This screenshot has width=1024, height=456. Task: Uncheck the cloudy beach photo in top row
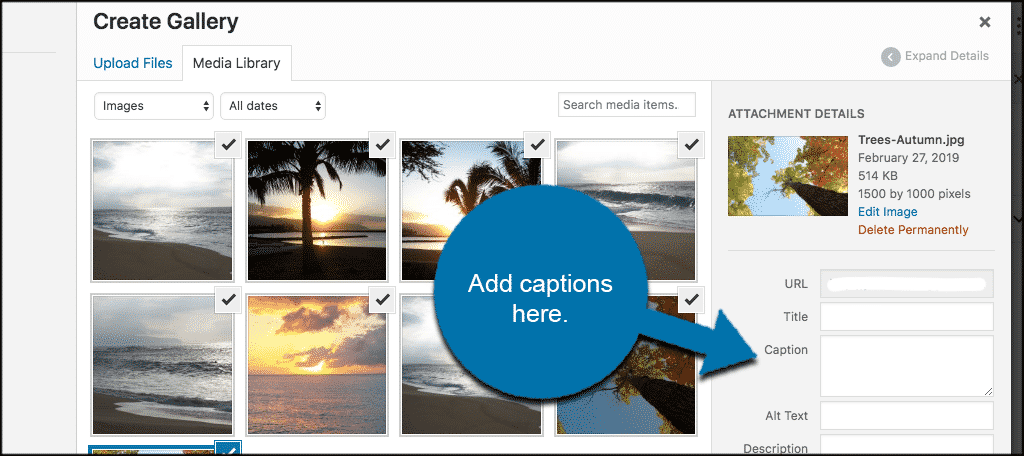[229, 144]
